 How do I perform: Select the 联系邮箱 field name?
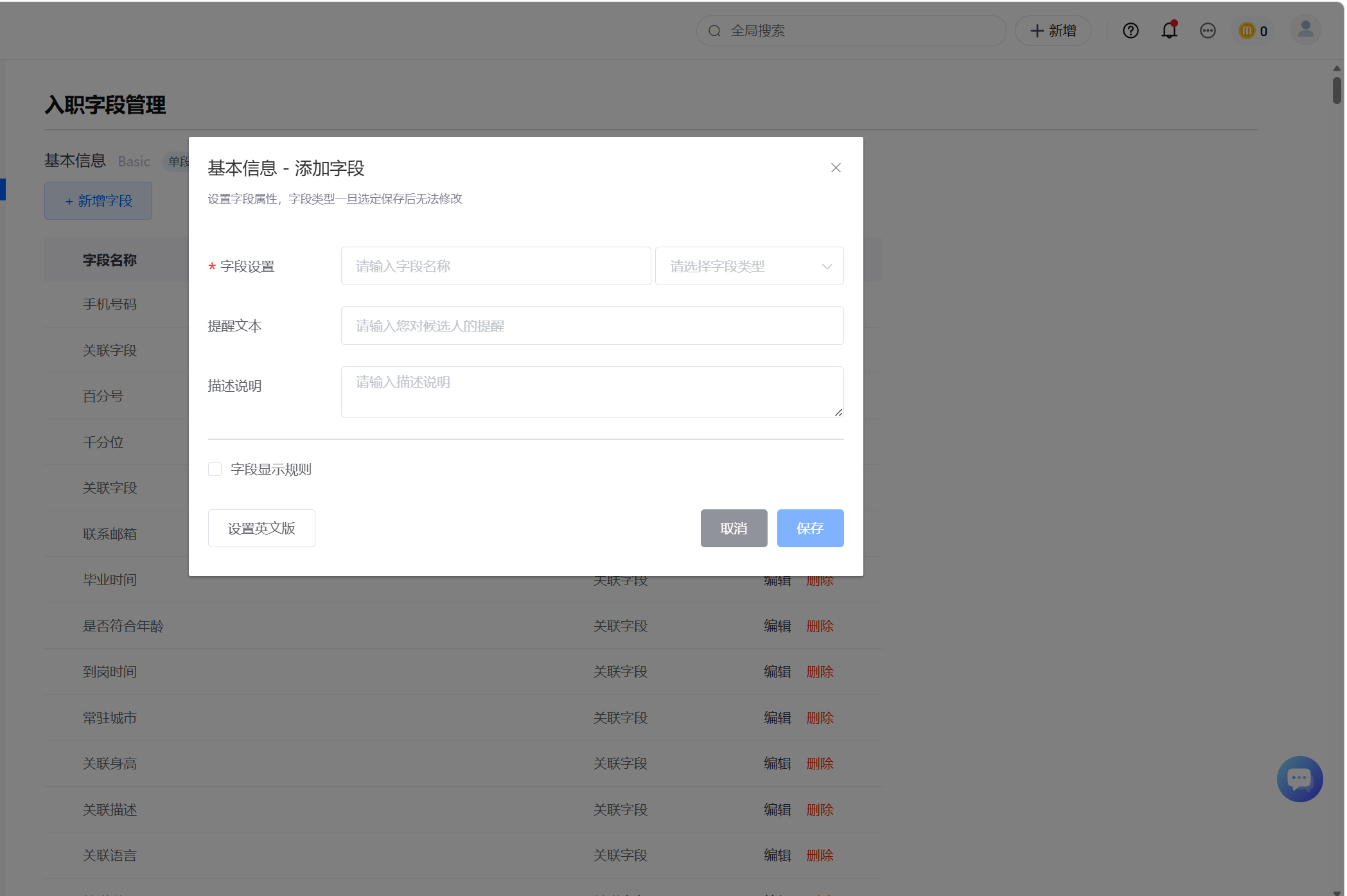(110, 534)
